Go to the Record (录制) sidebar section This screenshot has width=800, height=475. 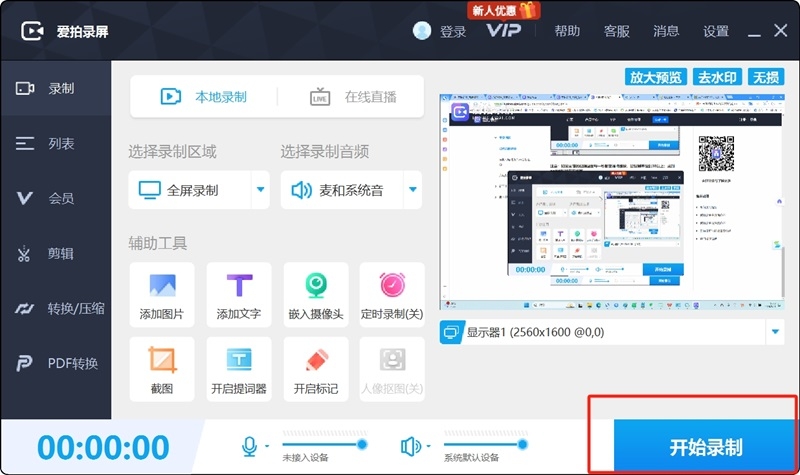pos(56,88)
